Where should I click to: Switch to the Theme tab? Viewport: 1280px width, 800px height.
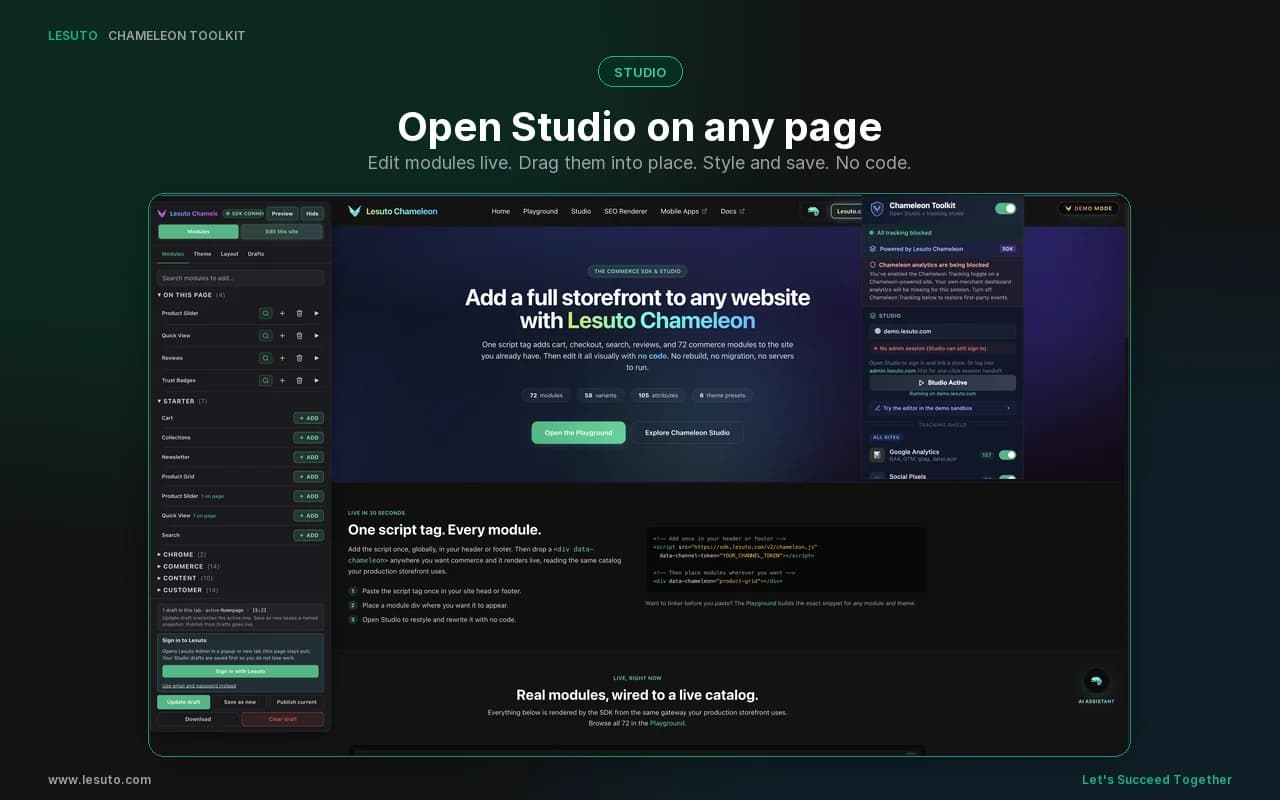click(x=202, y=254)
